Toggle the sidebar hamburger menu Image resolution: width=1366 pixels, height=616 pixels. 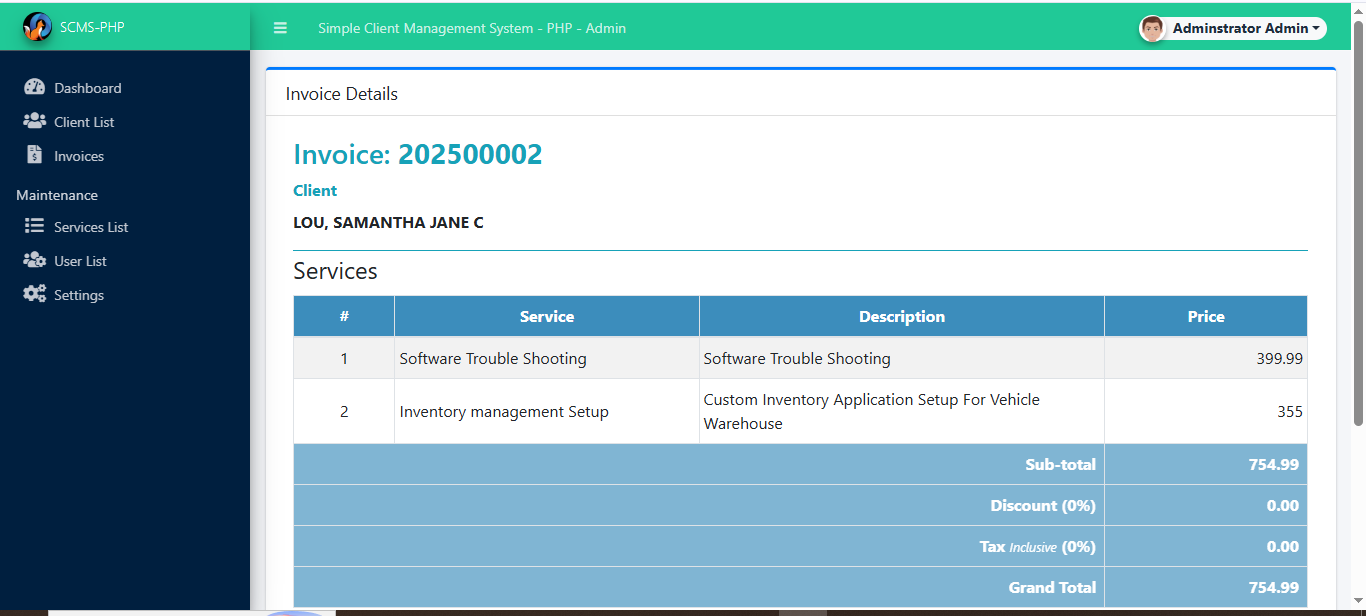280,28
